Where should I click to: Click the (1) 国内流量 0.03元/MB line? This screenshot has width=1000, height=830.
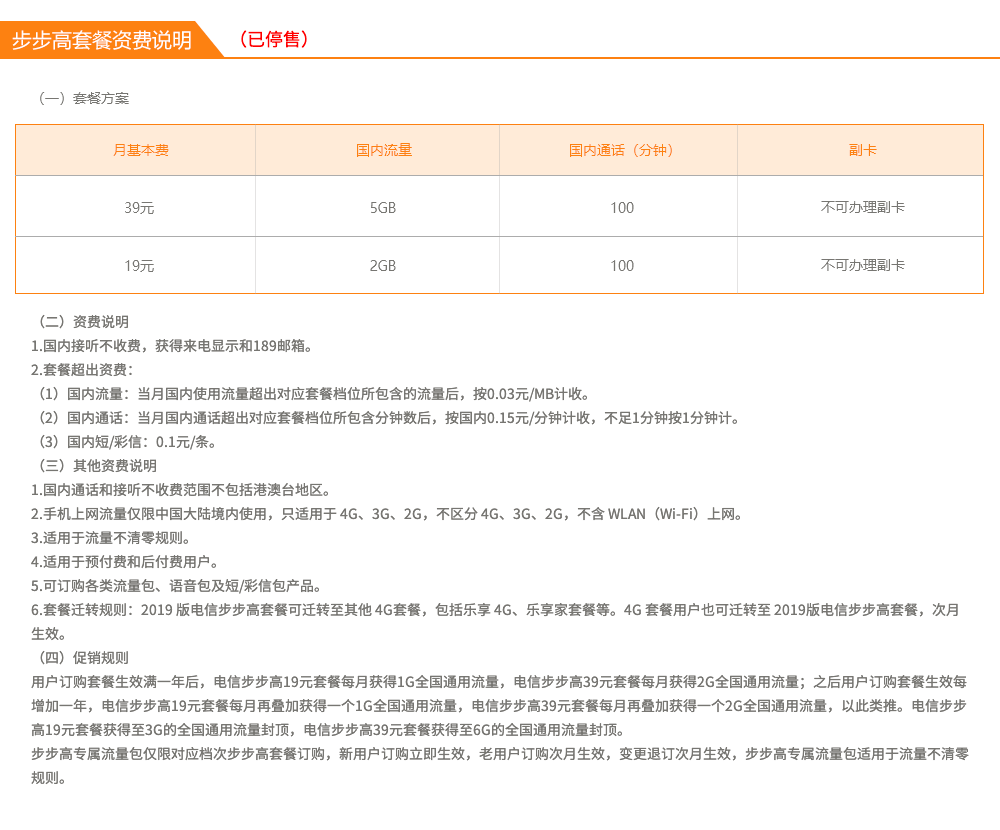tap(314, 394)
